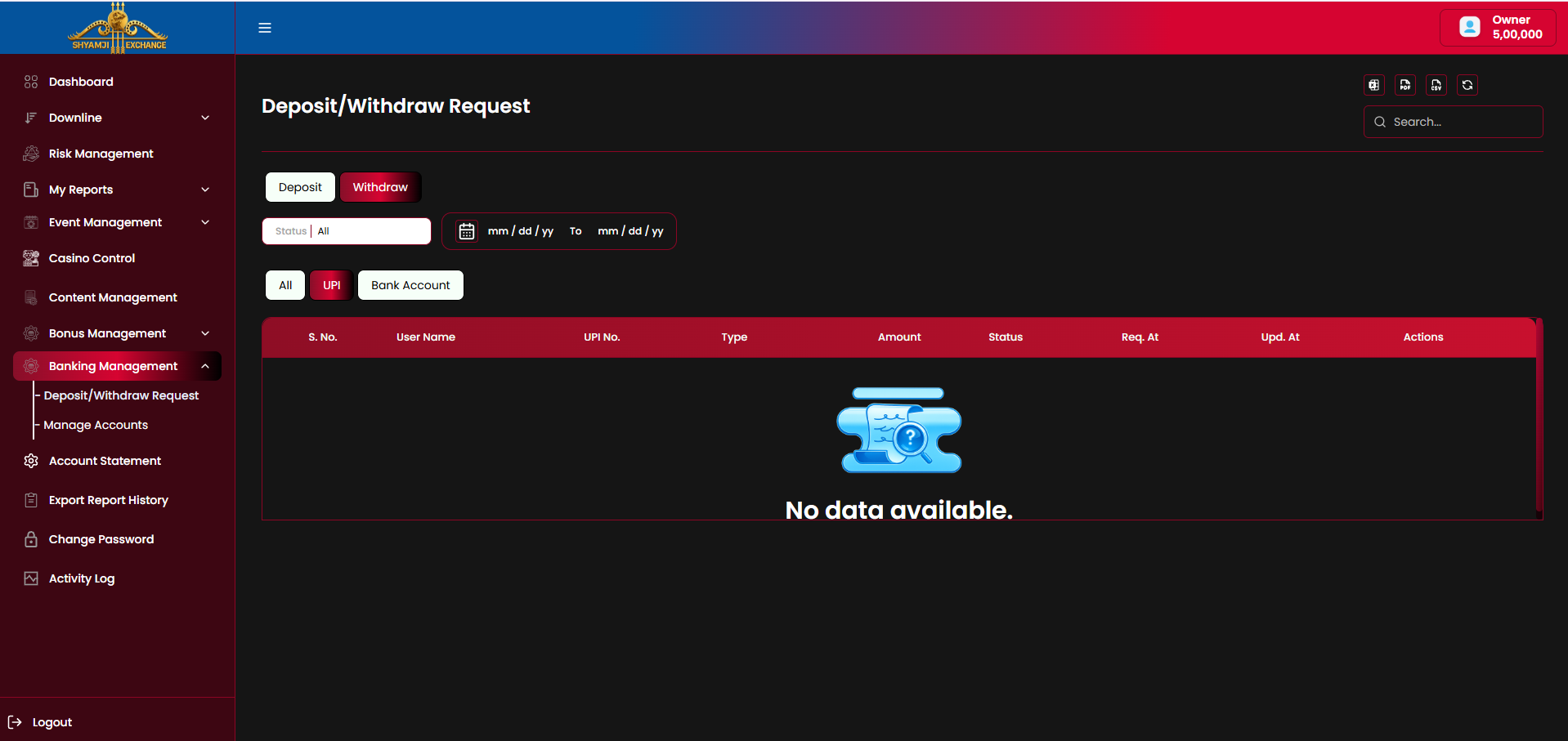
Task: Collapse the Banking Management chevron
Action: coord(205,366)
